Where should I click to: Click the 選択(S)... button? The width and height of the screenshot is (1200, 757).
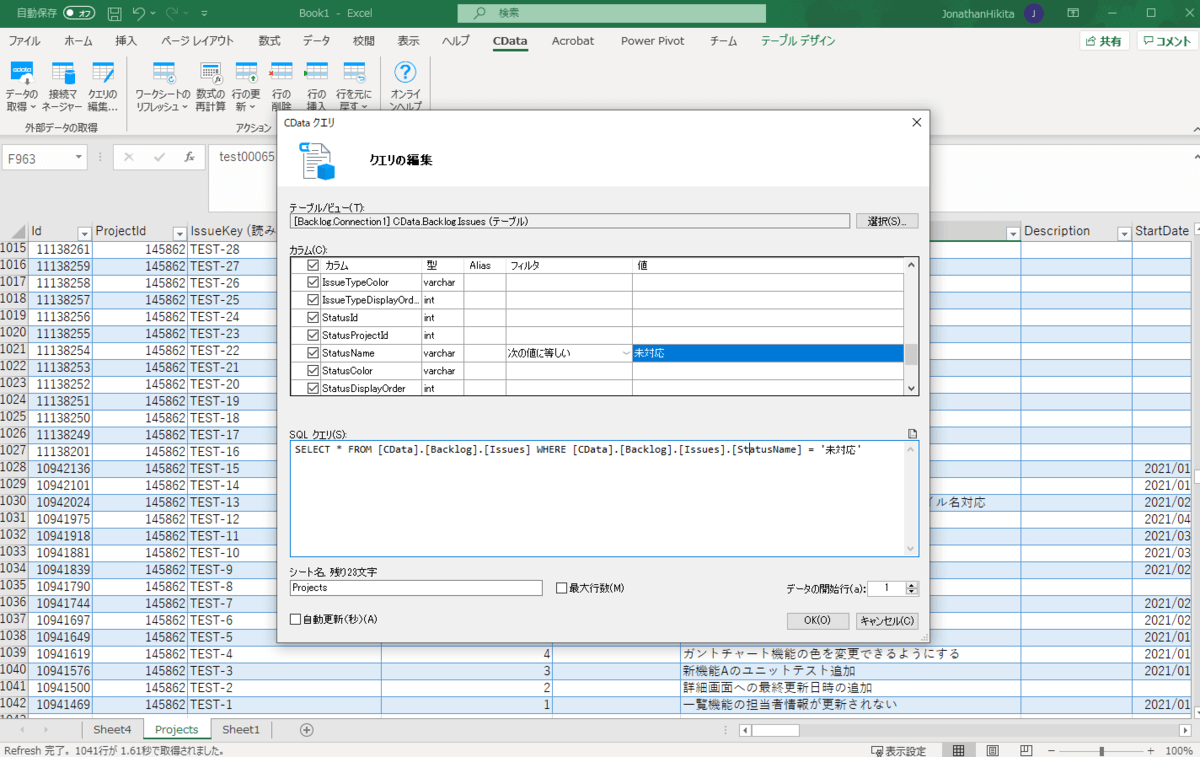[886, 221]
